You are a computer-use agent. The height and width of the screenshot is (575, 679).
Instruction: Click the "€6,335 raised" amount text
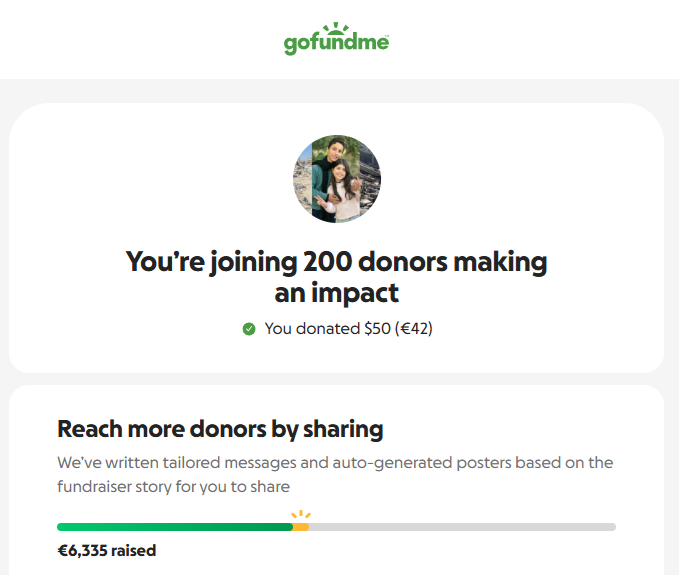coord(107,550)
